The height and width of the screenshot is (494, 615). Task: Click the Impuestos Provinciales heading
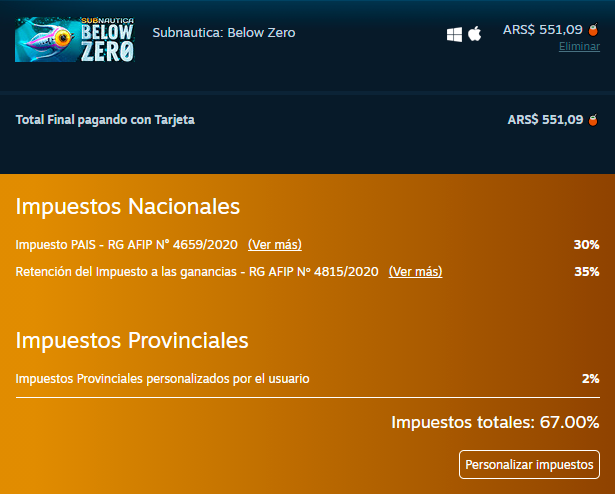click(132, 340)
